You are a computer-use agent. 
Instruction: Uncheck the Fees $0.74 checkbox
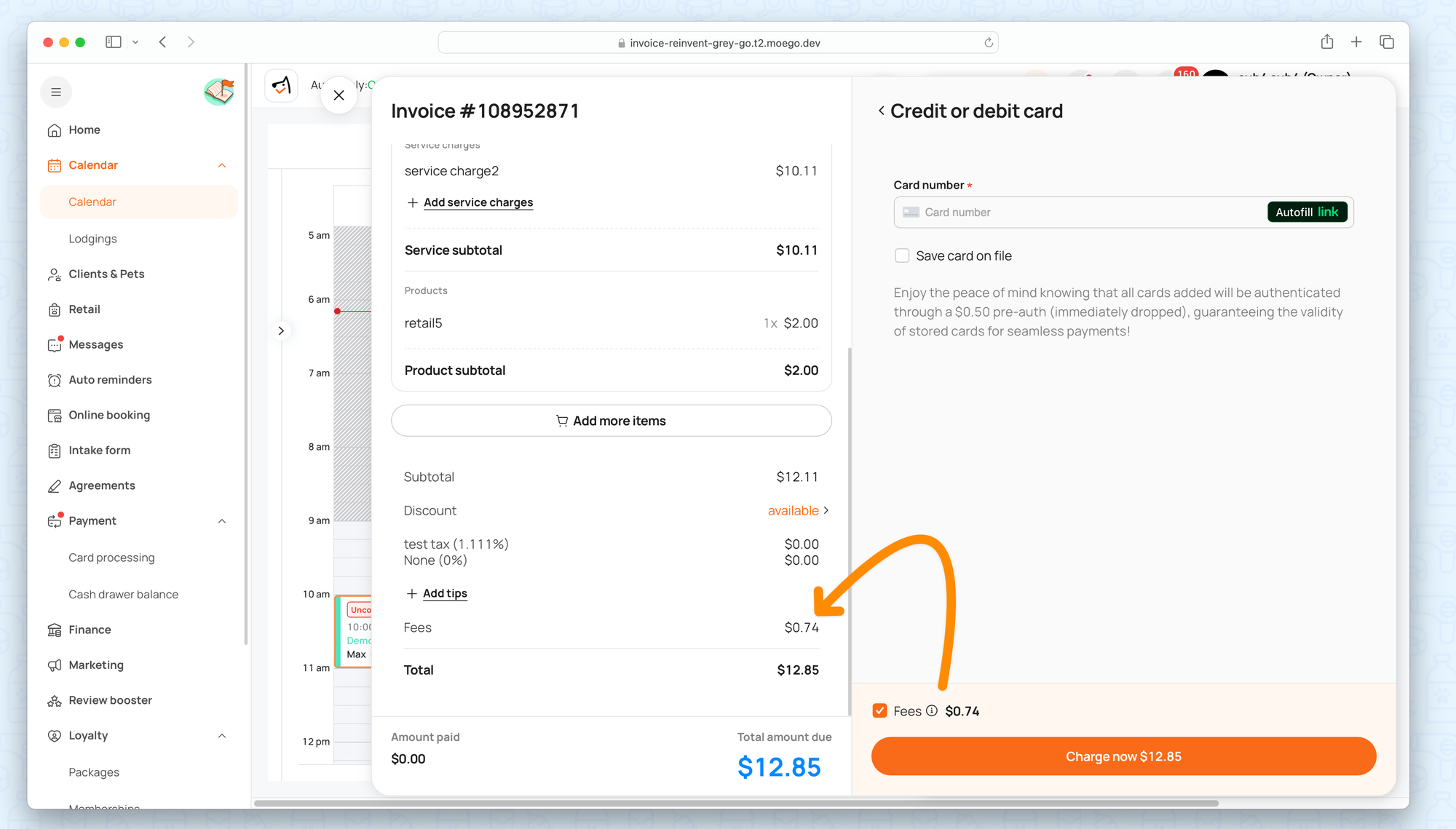tap(879, 711)
